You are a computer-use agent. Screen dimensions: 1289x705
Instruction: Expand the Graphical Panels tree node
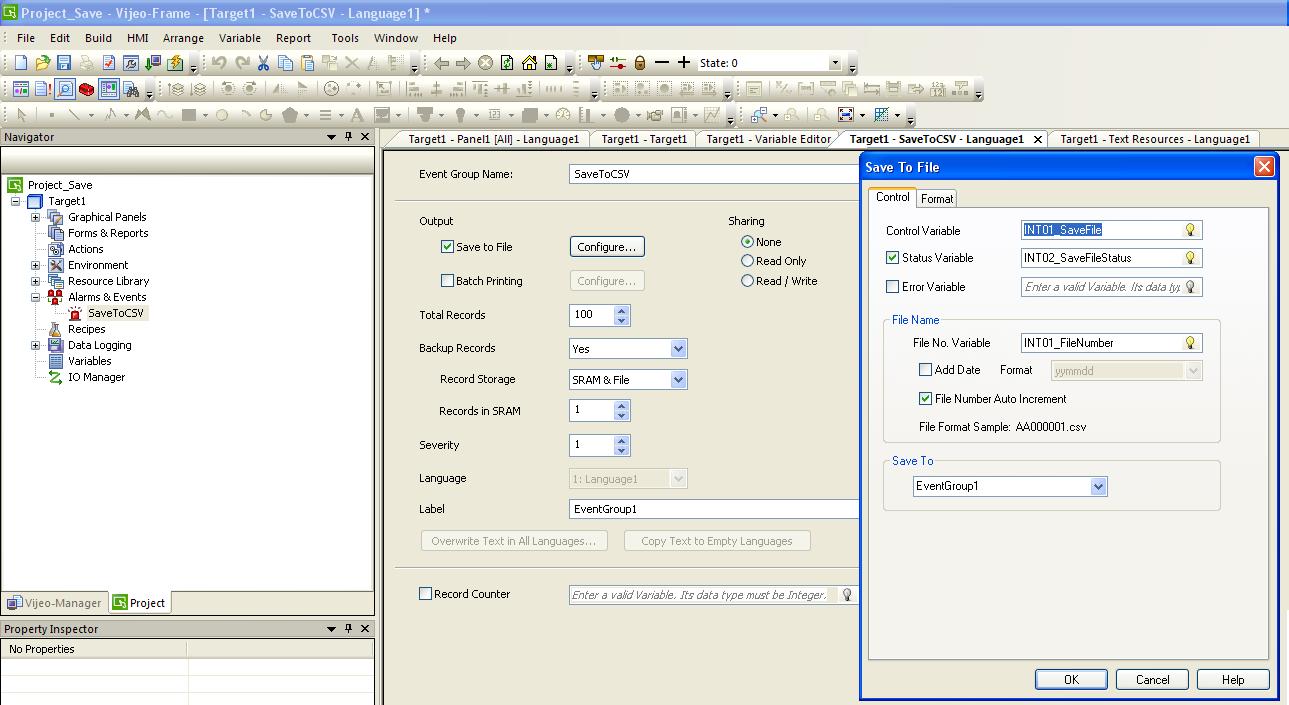pyautogui.click(x=36, y=217)
